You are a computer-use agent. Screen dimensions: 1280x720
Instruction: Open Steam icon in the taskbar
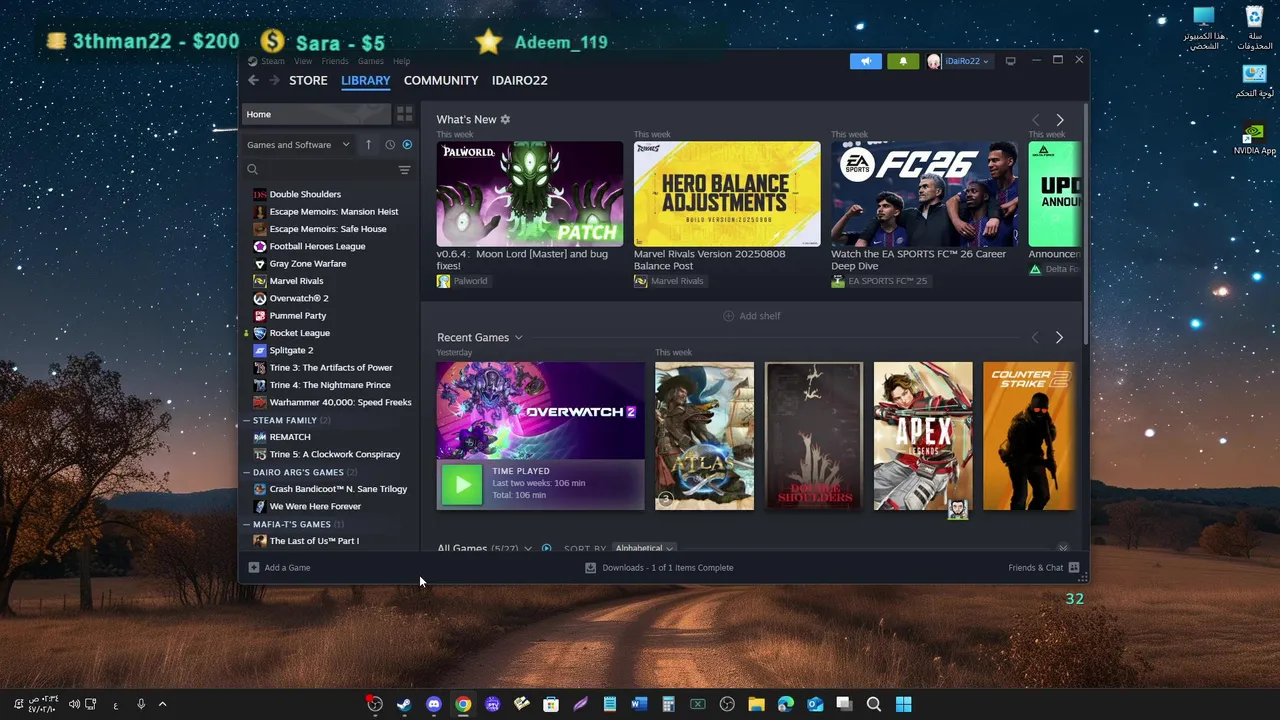pyautogui.click(x=404, y=704)
